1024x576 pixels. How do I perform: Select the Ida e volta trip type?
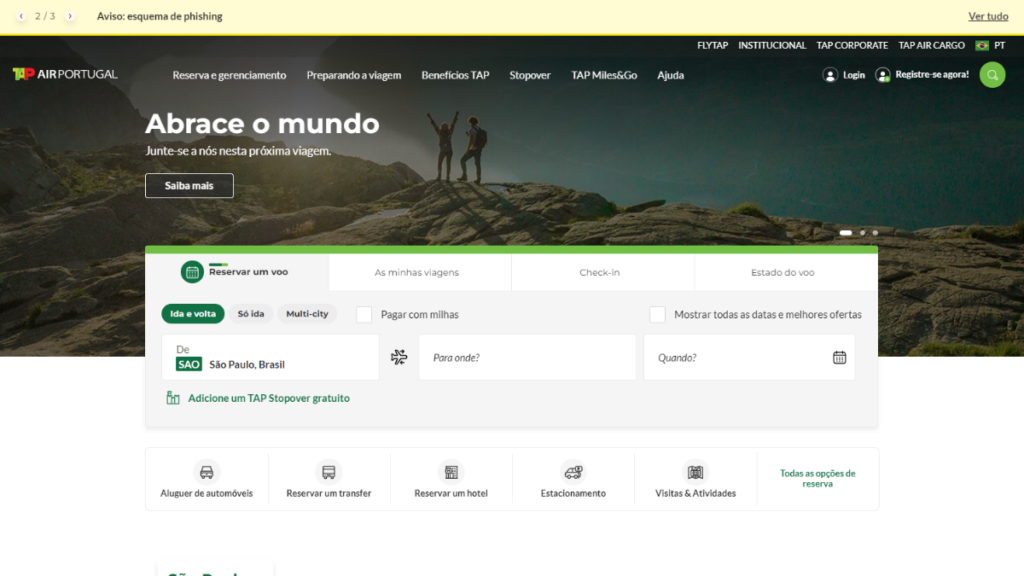[193, 314]
